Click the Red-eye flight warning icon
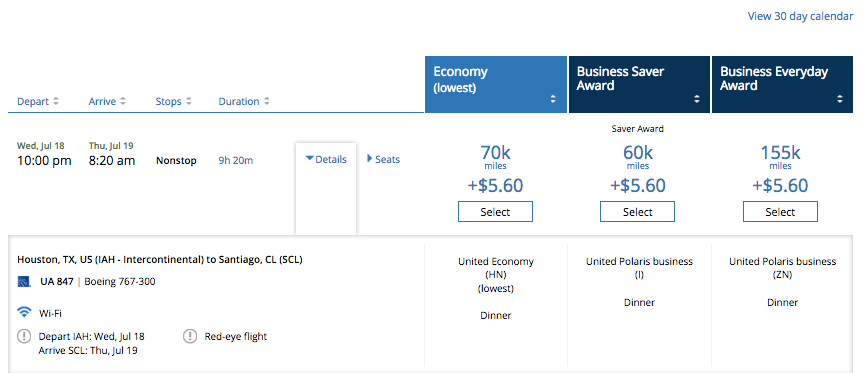864x373 pixels. (190, 336)
